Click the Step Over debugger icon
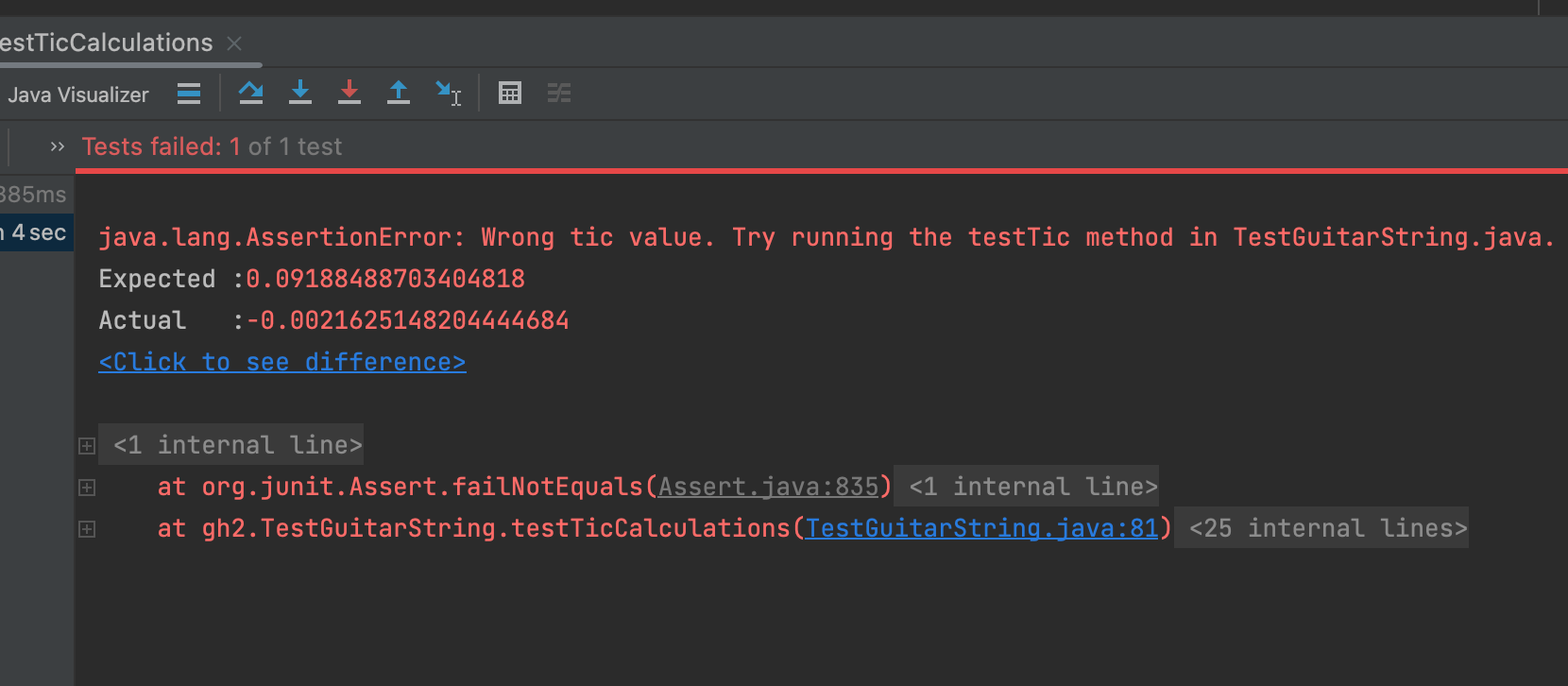The width and height of the screenshot is (1568, 686). pos(250,93)
